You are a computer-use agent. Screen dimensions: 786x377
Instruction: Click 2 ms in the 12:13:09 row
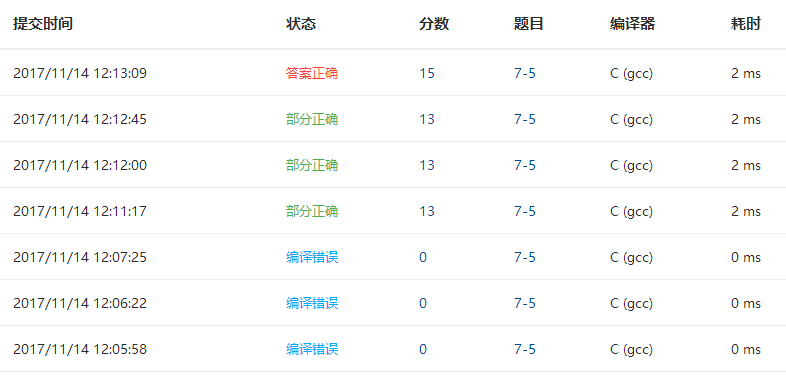click(746, 74)
